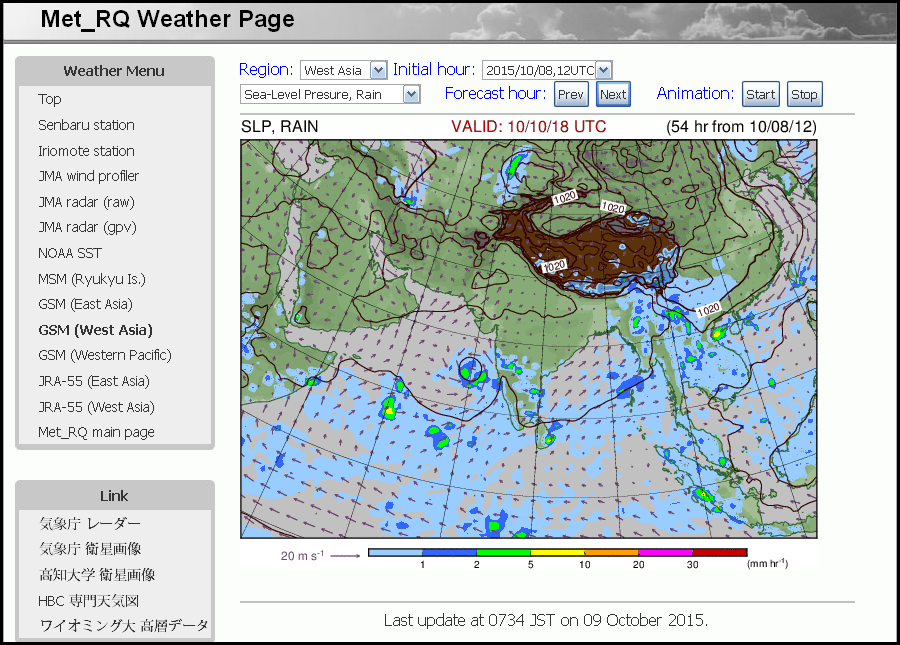The image size is (900, 645).
Task: Stop the animation
Action: point(804,94)
